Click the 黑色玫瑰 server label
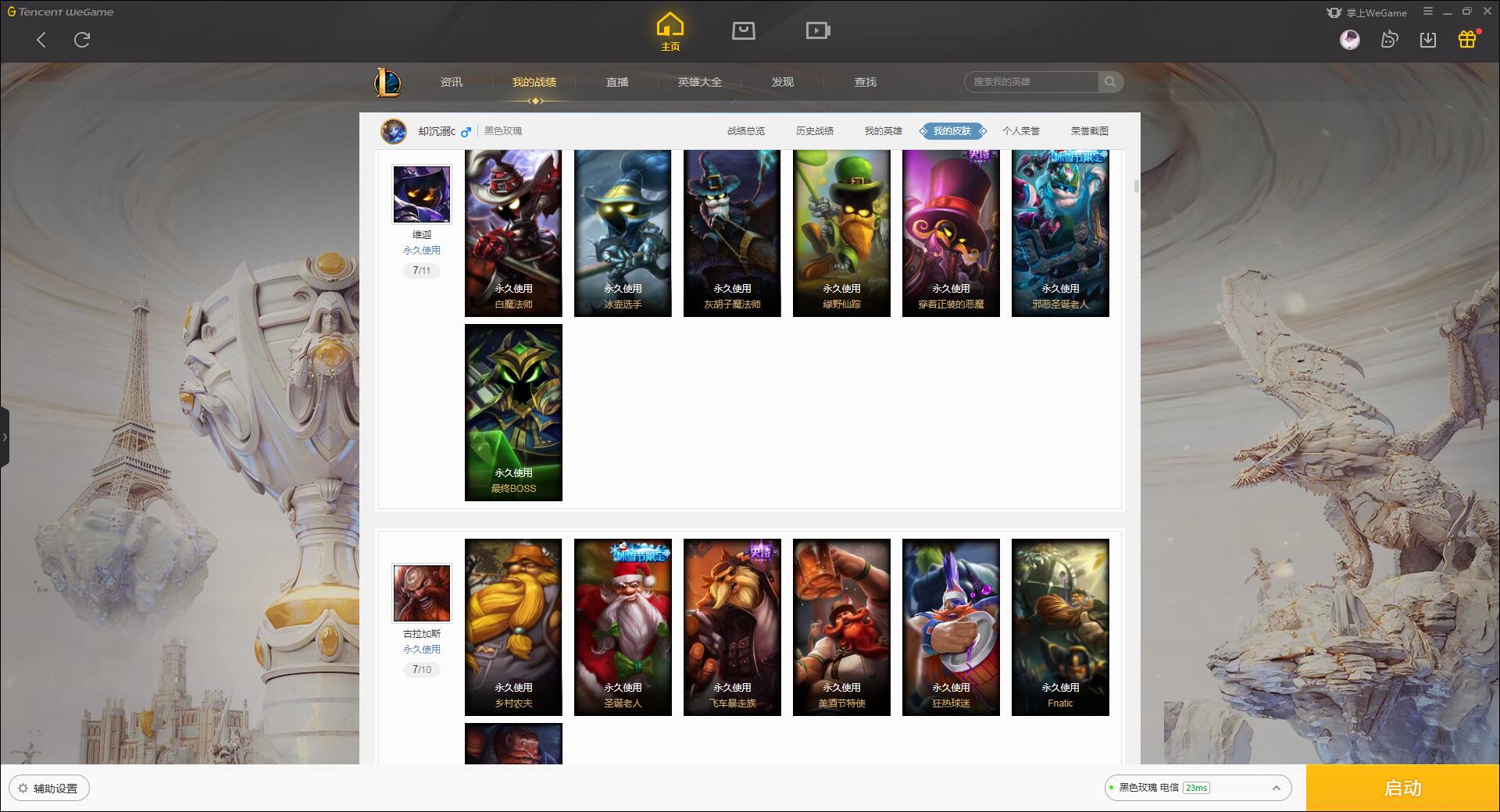 pos(503,131)
